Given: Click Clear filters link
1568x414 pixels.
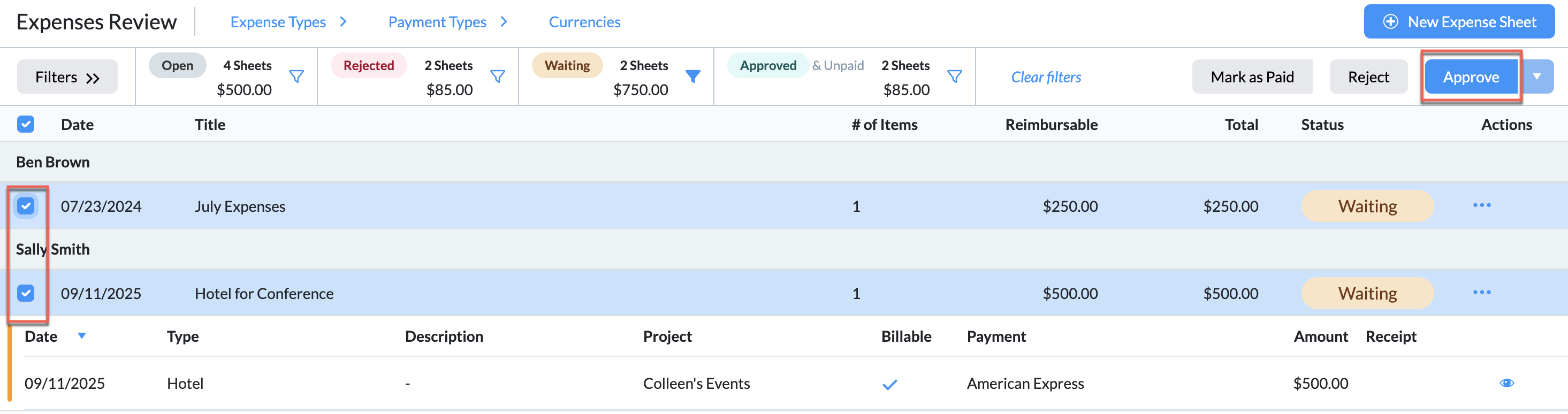Looking at the screenshot, I should click(x=1046, y=78).
